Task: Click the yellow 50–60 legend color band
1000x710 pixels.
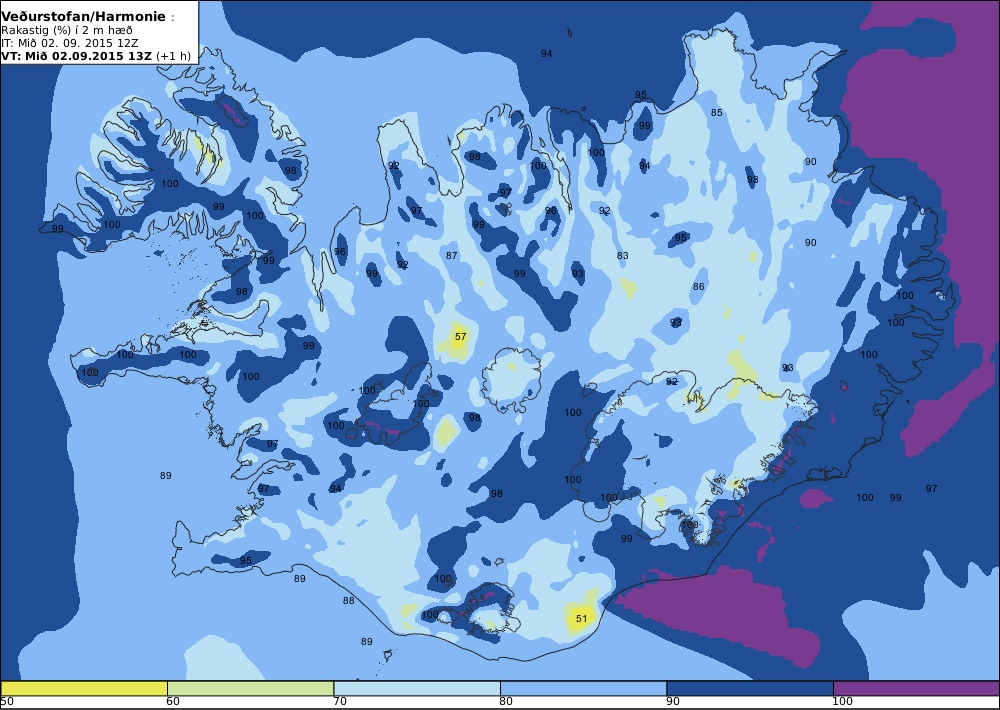Action: (84, 688)
